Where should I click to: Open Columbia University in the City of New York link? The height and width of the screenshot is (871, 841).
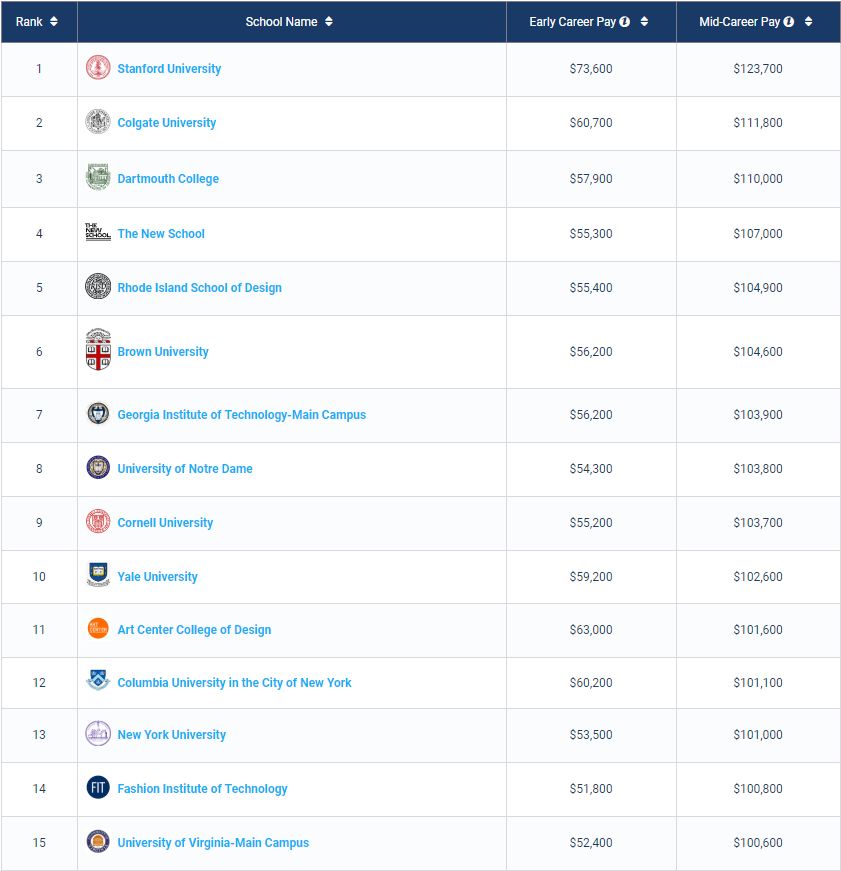point(234,683)
